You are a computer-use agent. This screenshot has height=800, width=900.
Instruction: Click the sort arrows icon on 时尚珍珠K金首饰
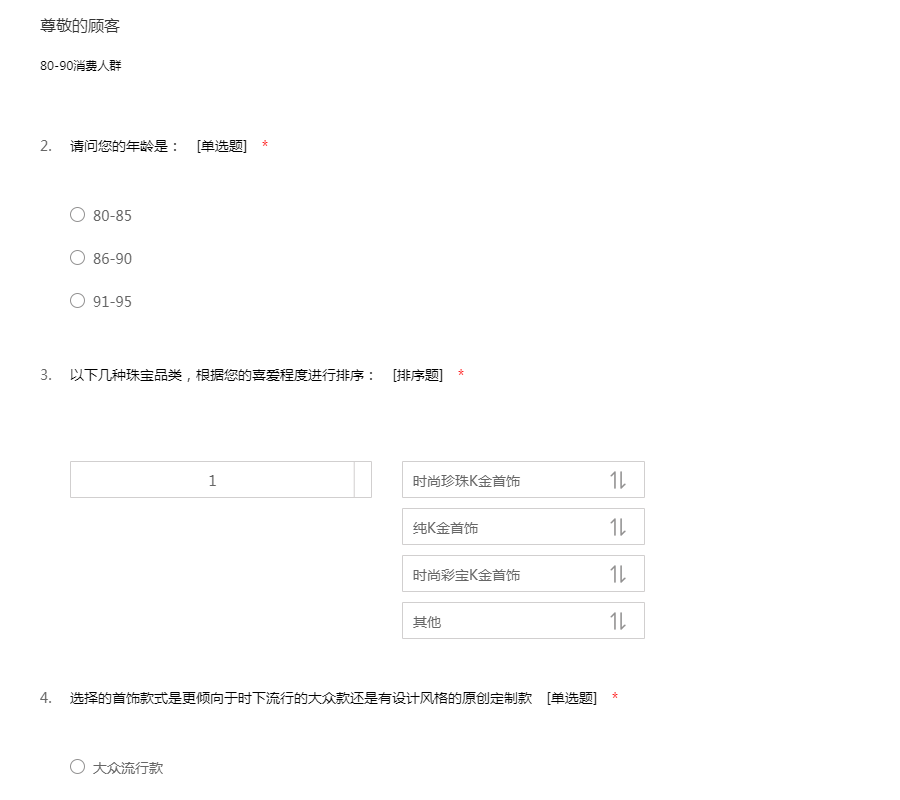[618, 480]
